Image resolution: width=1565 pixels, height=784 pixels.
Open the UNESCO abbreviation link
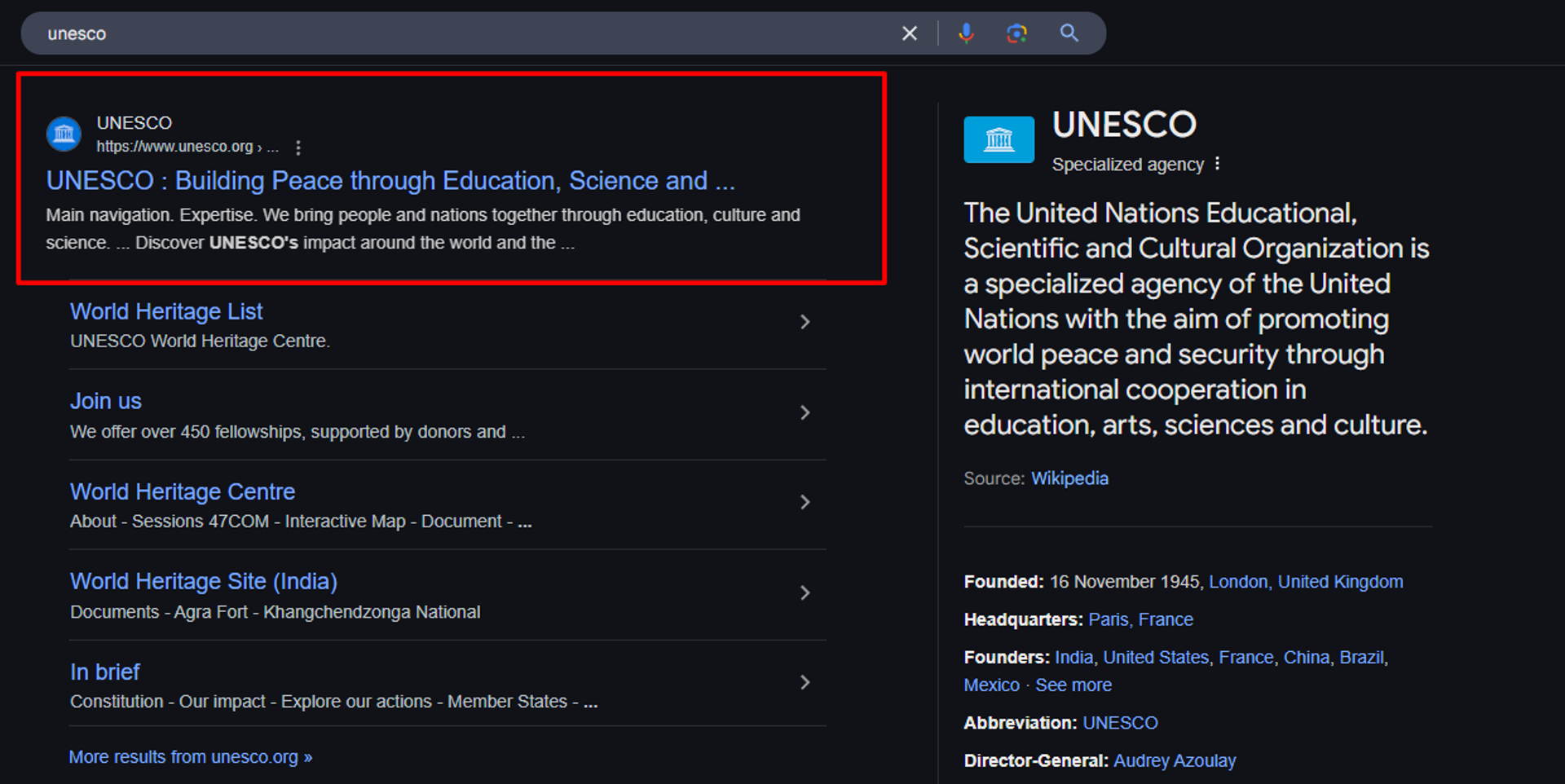click(x=1120, y=723)
